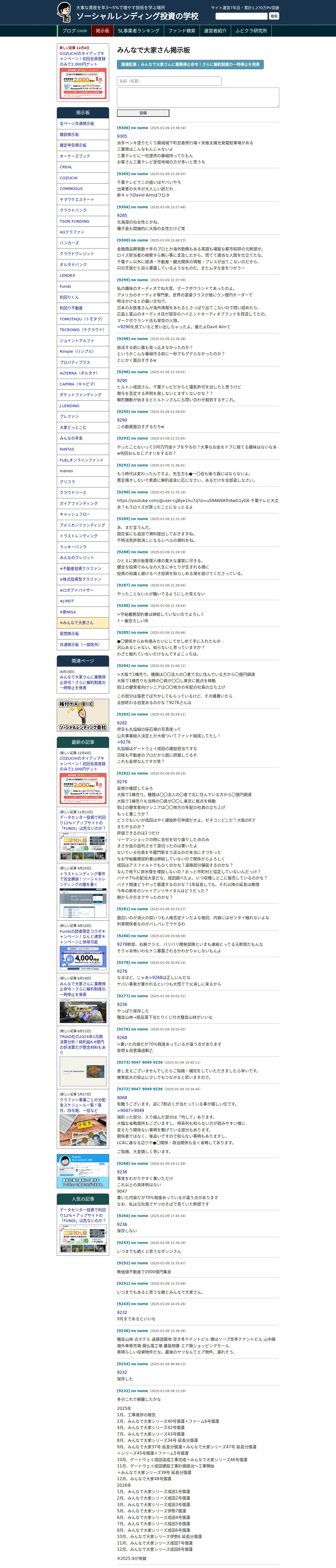Open 関連ページ article on 業務停止命令

pyautogui.click(x=82, y=682)
